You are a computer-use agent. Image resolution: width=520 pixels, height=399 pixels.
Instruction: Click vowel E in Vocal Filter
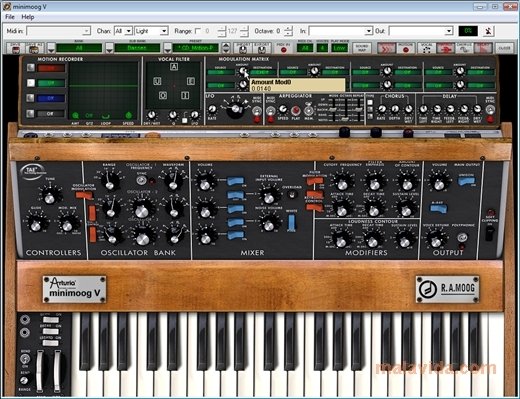tap(191, 81)
